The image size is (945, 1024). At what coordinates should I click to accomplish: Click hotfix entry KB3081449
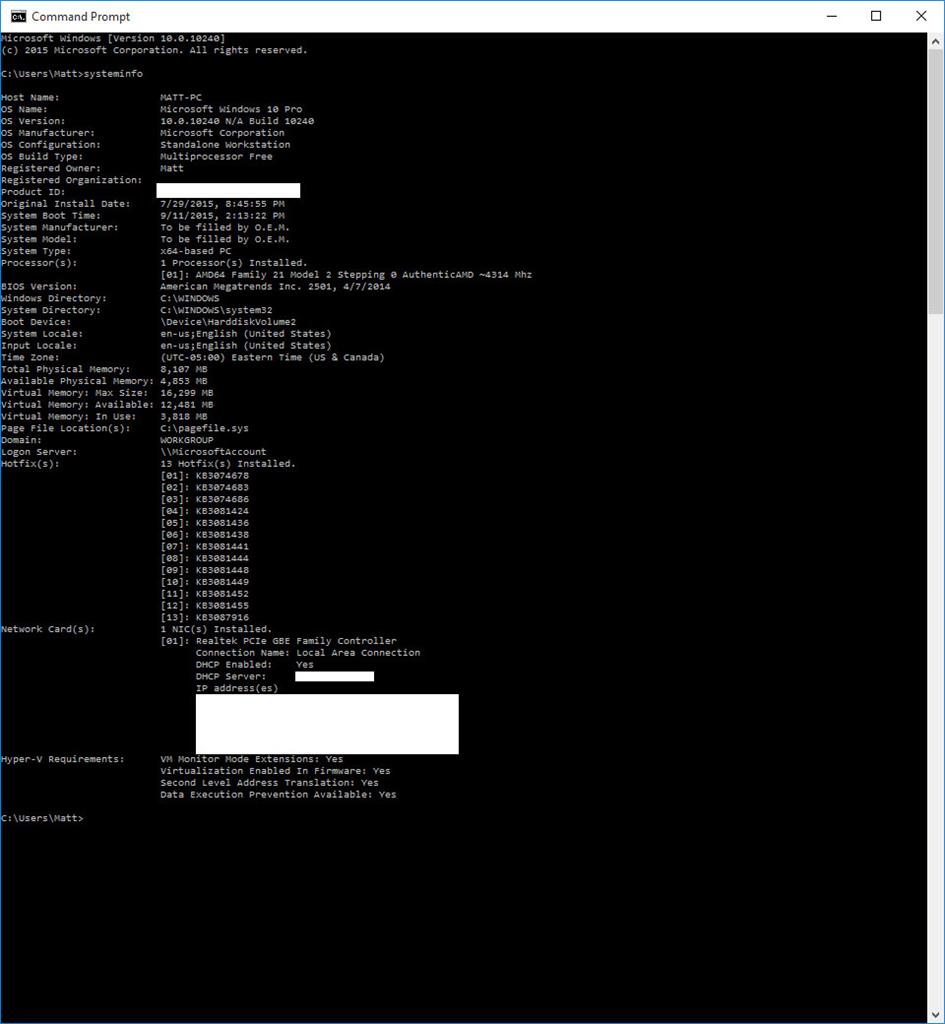[204, 581]
